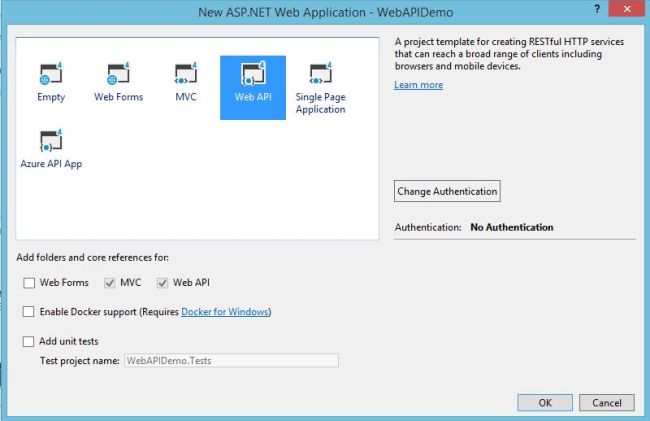The image size is (650, 421).
Task: Select the Empty project template icon
Action: coord(51,73)
